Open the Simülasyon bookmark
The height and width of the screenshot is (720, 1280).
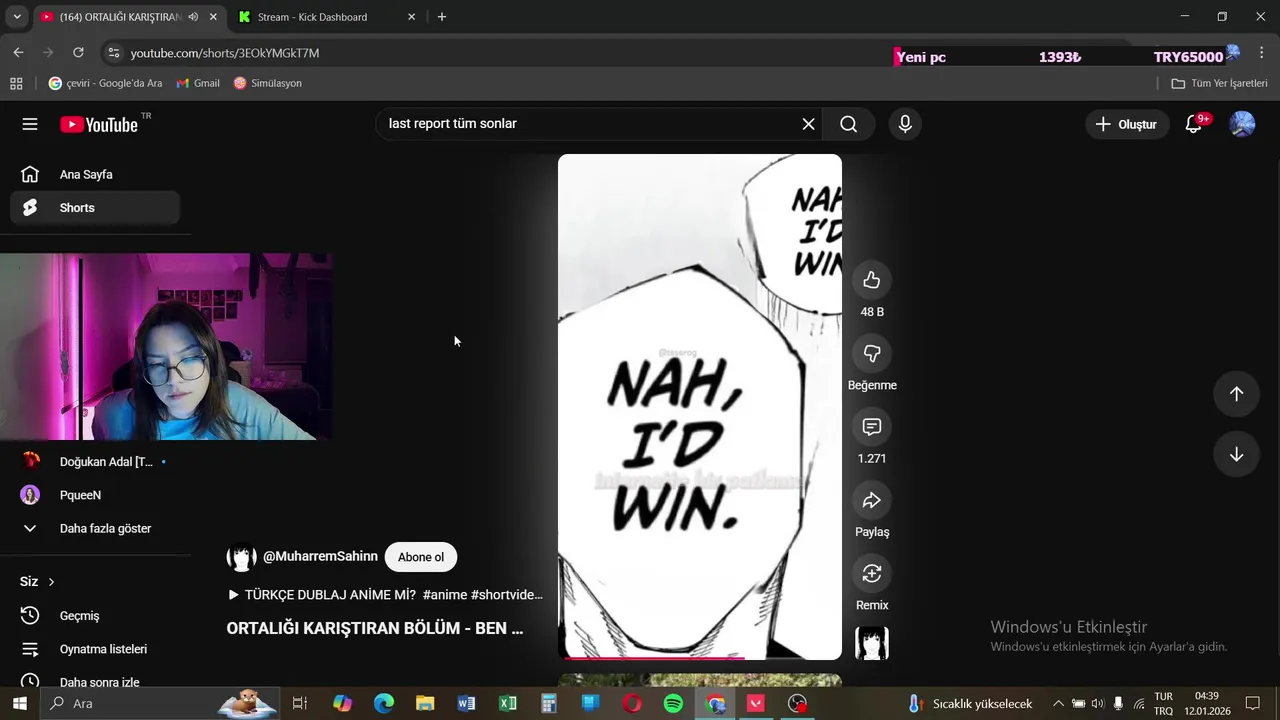point(267,83)
